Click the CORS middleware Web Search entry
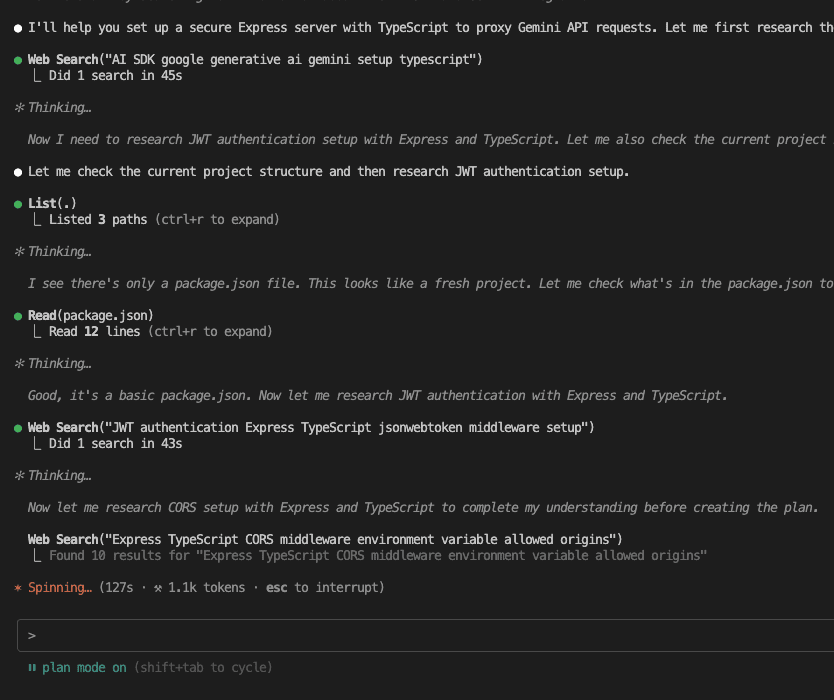This screenshot has width=834, height=700. pos(325,539)
